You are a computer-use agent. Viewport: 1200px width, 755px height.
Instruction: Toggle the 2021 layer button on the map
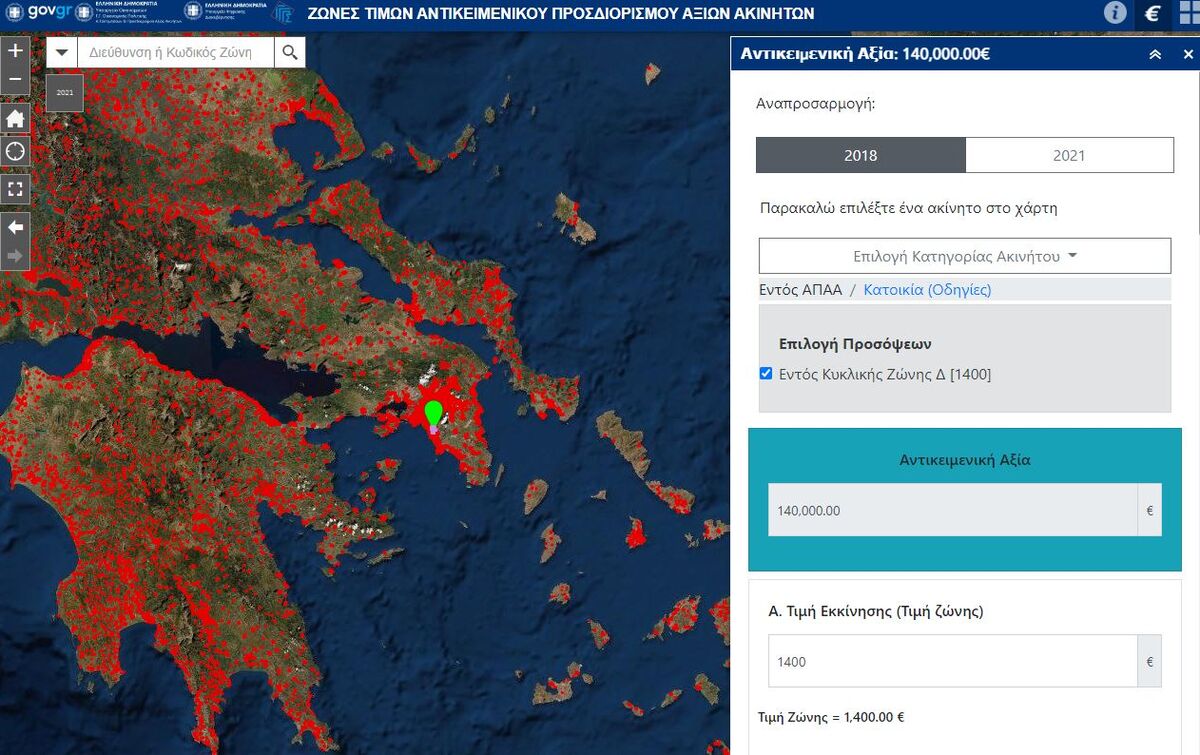pyautogui.click(x=65, y=92)
